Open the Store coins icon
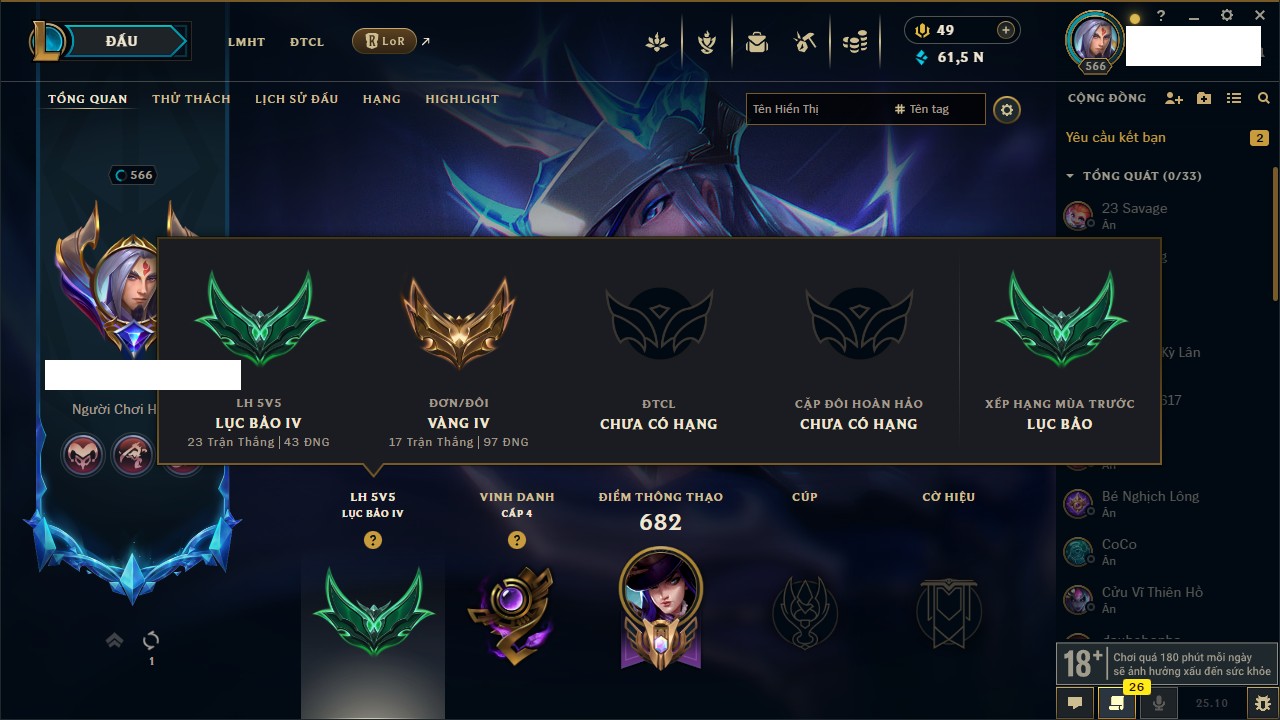This screenshot has height=720, width=1280. (x=854, y=42)
